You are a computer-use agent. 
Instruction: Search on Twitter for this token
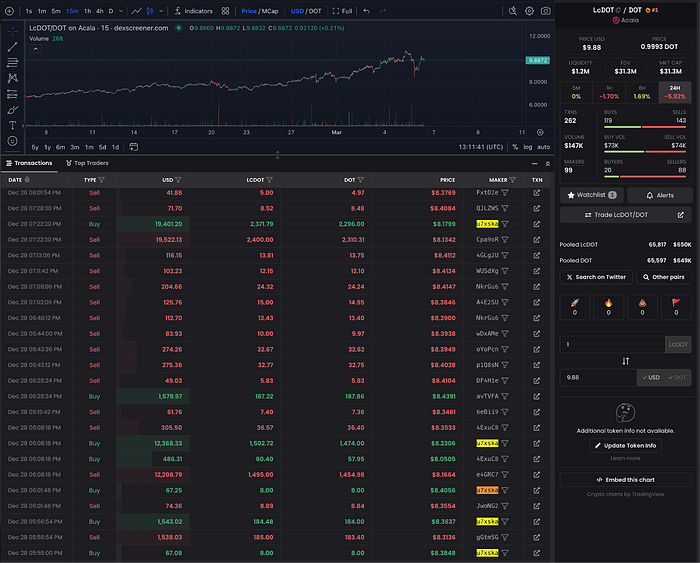[x=596, y=277]
